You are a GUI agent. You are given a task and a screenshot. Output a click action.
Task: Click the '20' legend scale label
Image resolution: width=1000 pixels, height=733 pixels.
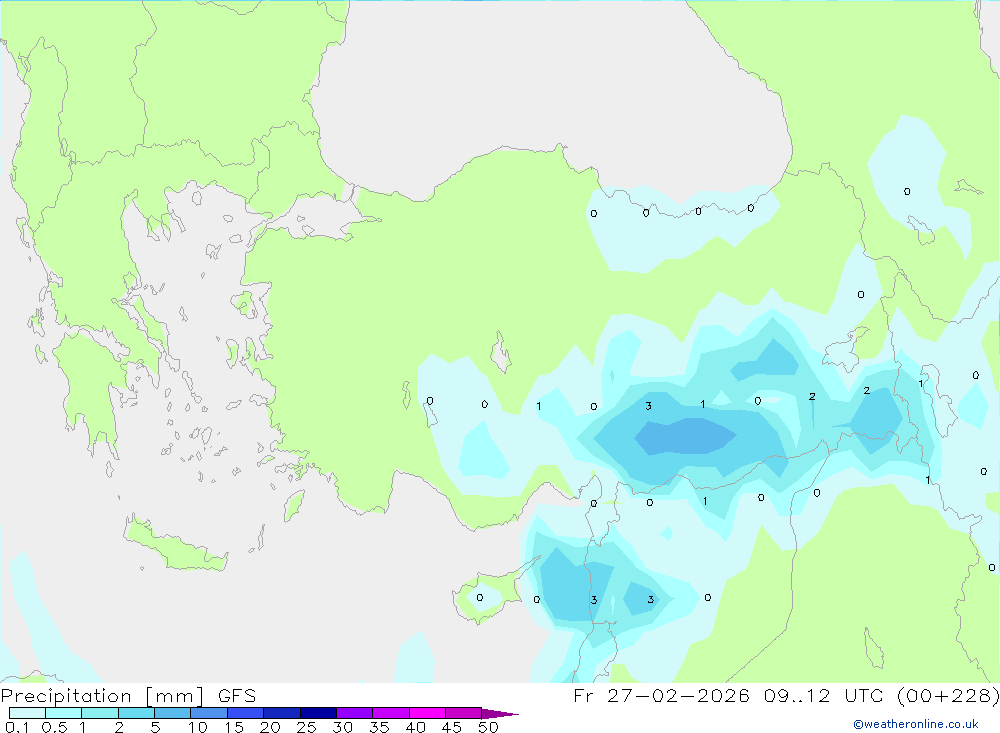(x=270, y=727)
